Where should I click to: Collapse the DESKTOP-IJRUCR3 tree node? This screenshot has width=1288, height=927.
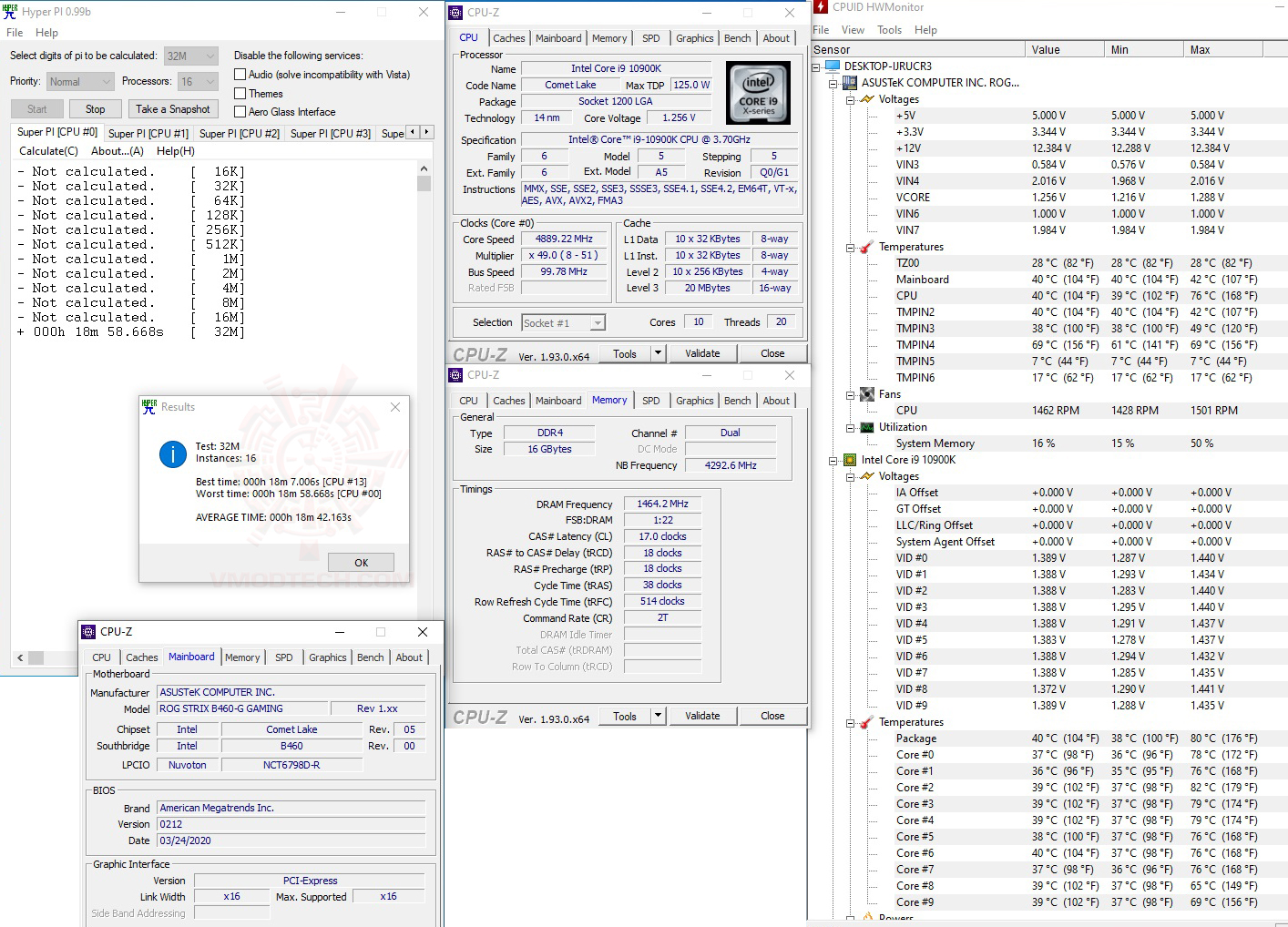[816, 66]
